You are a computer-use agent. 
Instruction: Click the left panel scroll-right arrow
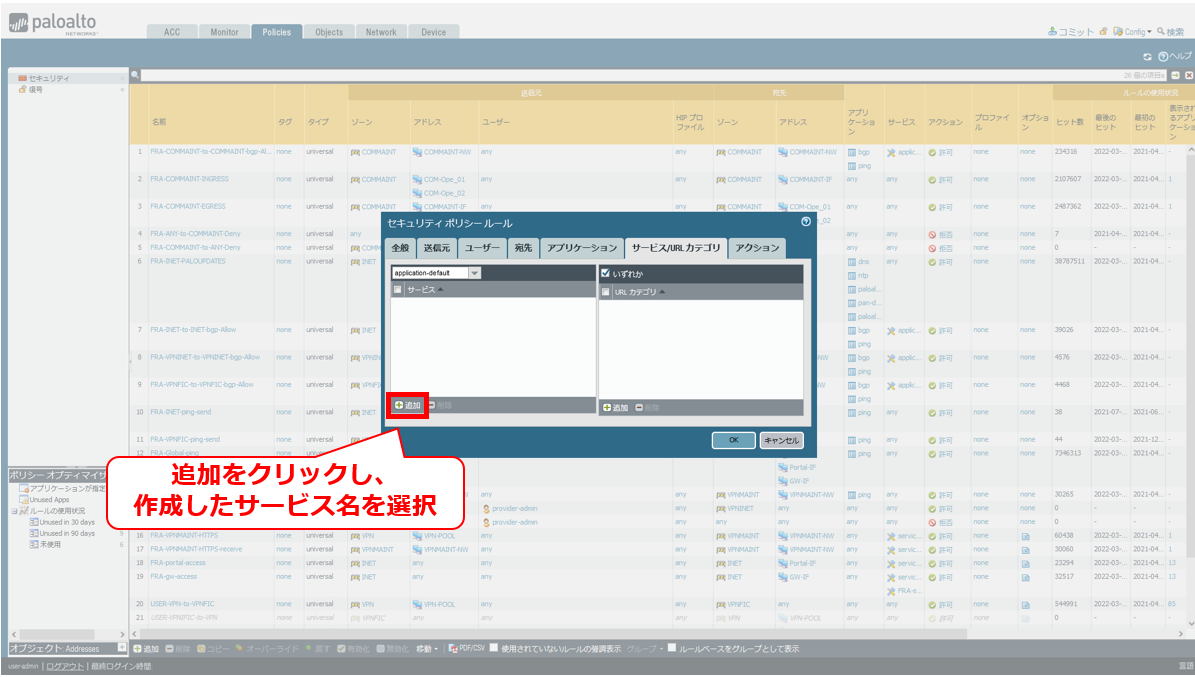coord(123,634)
